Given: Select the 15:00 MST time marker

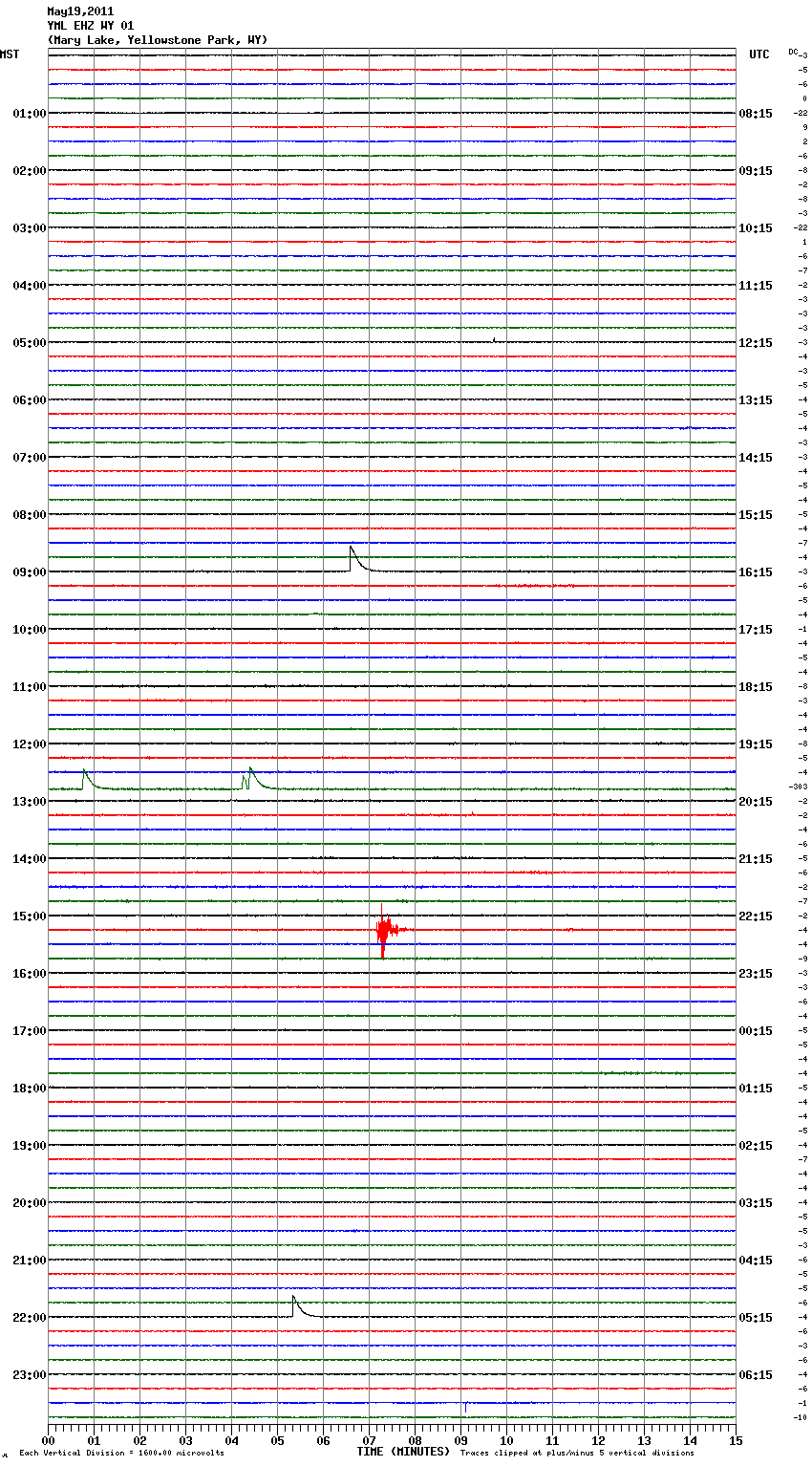Looking at the screenshot, I should pos(29,916).
